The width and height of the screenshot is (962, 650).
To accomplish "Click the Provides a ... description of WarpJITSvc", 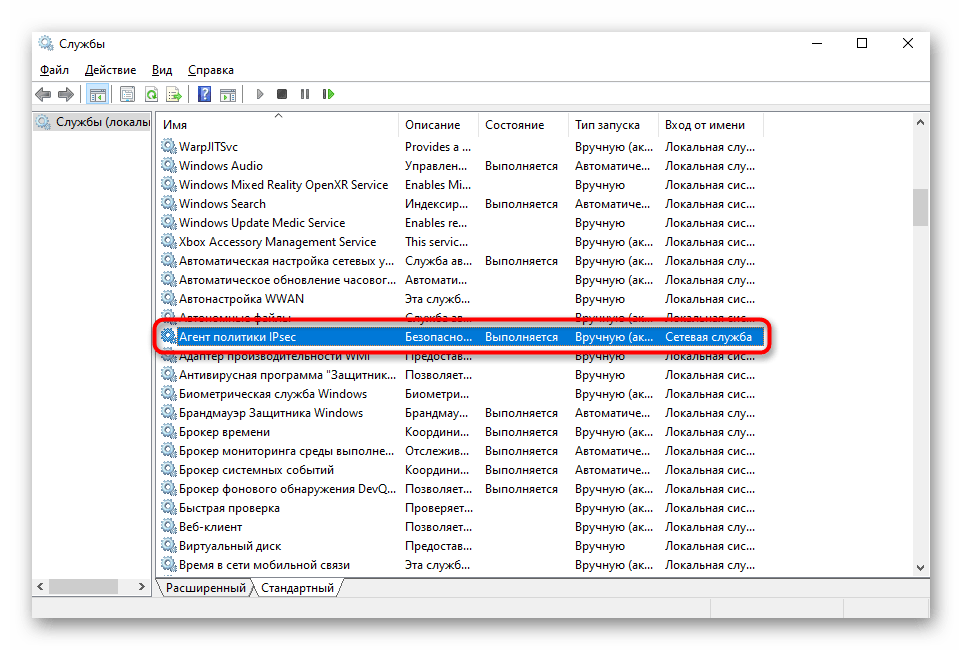I will (438, 147).
